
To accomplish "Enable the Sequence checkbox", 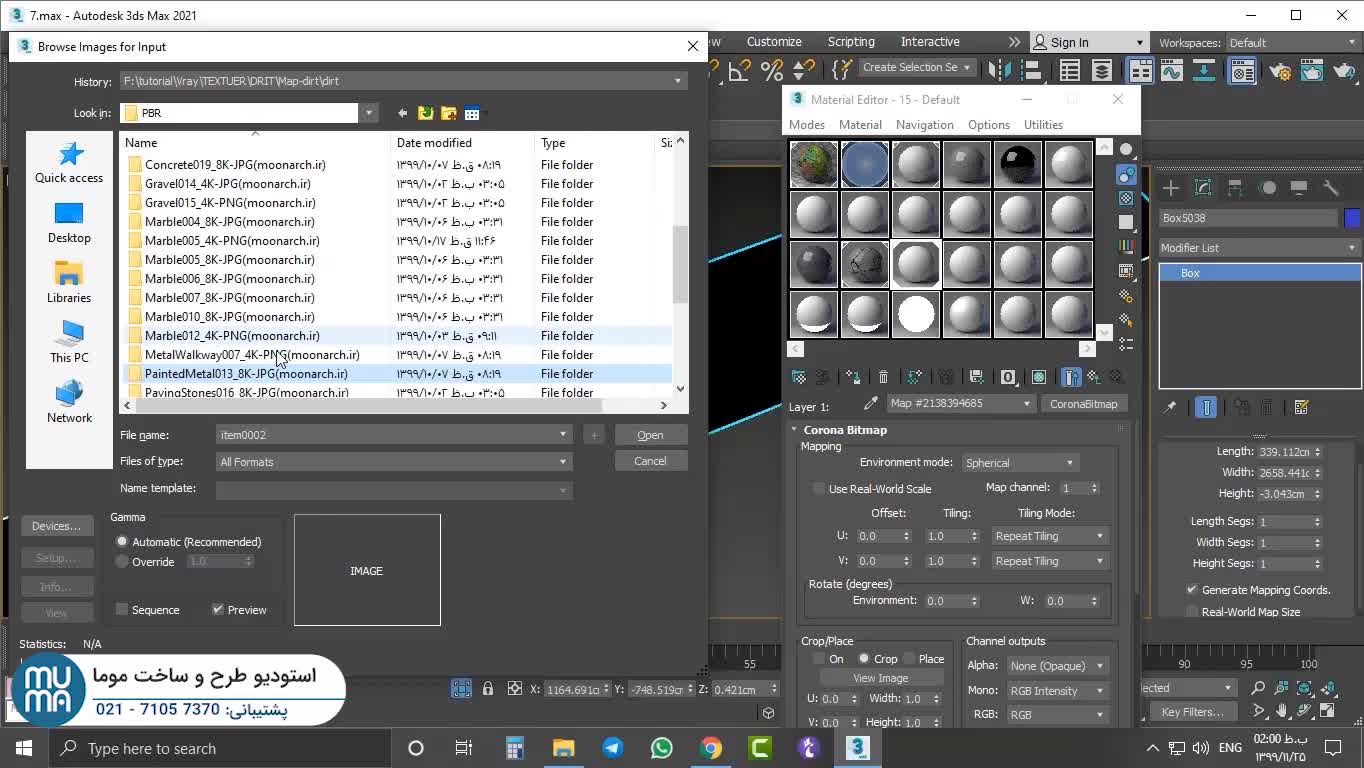I will (122, 610).
